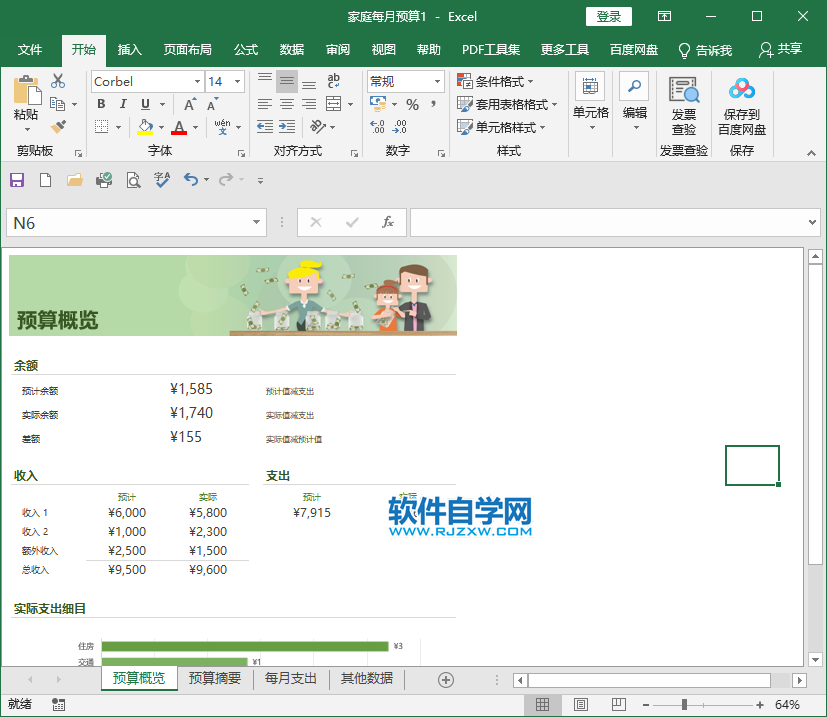827x717 pixels.
Task: Click the Percent style icon in Number group
Action: coord(412,104)
